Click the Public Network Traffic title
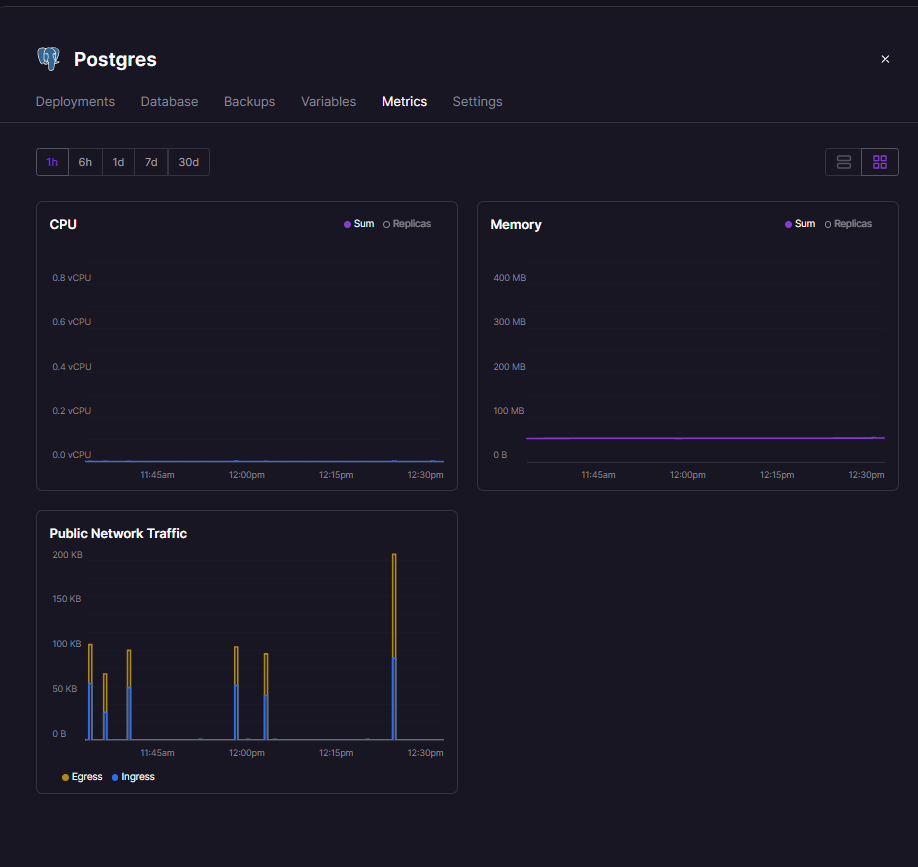The height and width of the screenshot is (867, 918). coord(118,533)
